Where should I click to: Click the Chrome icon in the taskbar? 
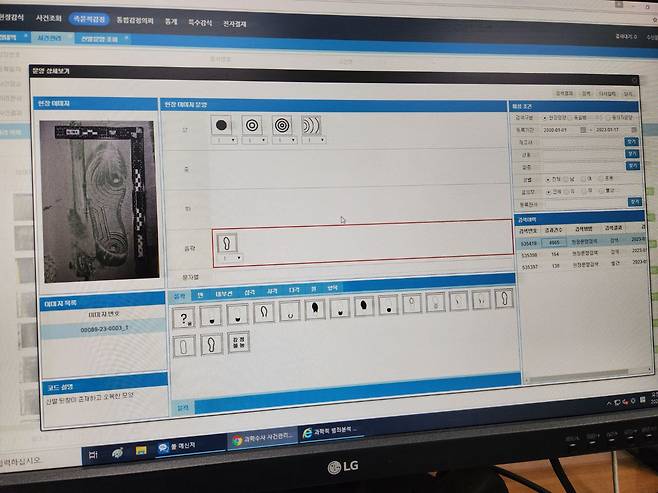[x=238, y=439]
